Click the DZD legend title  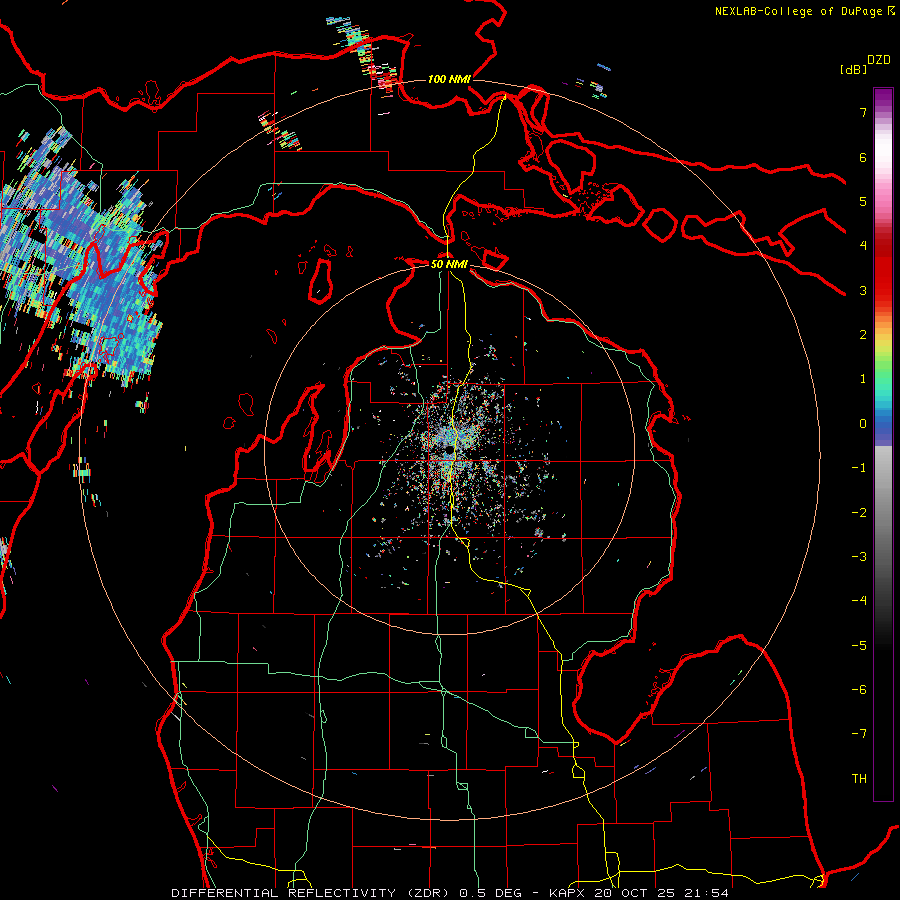pyautogui.click(x=879, y=60)
